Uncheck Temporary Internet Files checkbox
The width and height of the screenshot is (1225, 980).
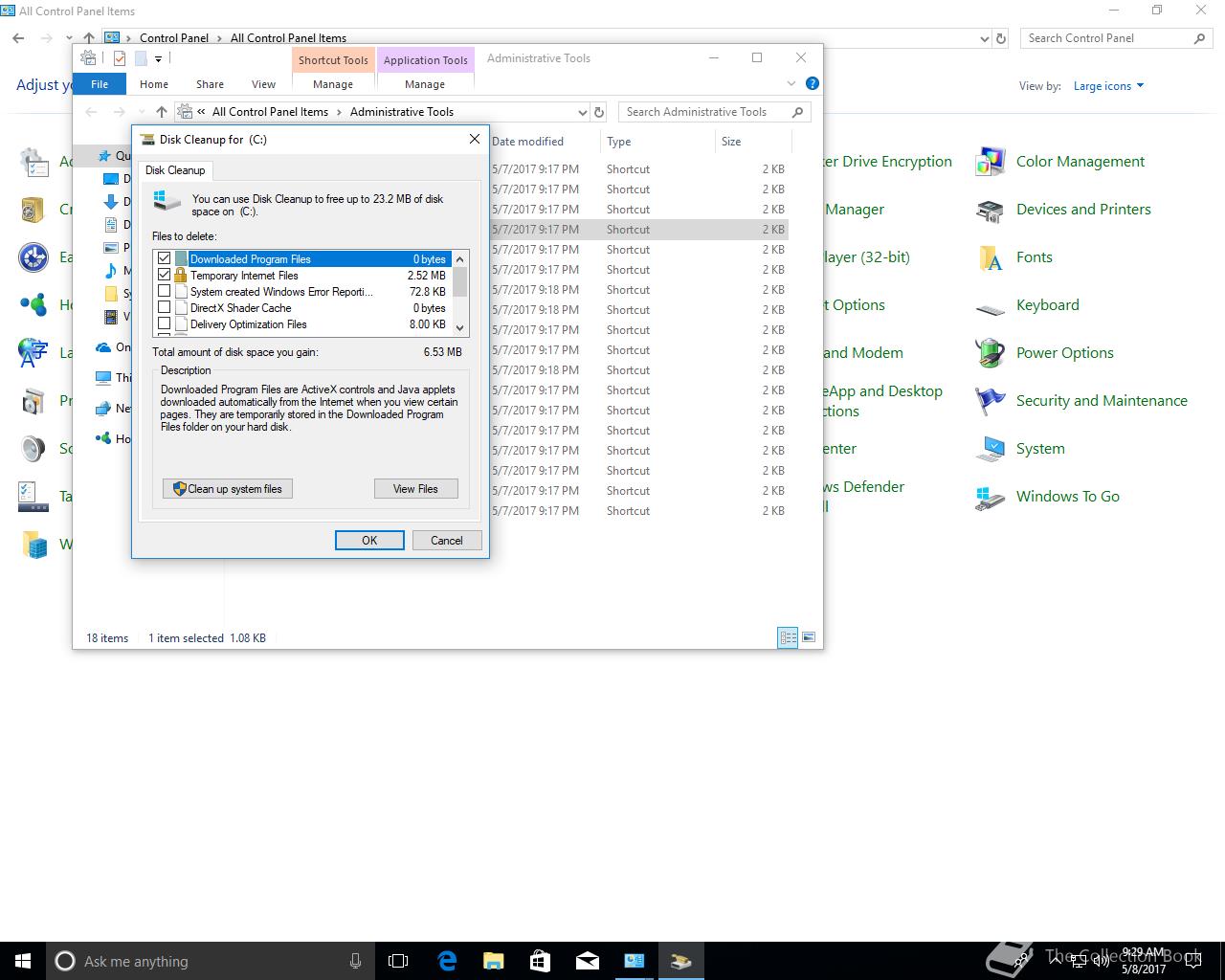[164, 276]
